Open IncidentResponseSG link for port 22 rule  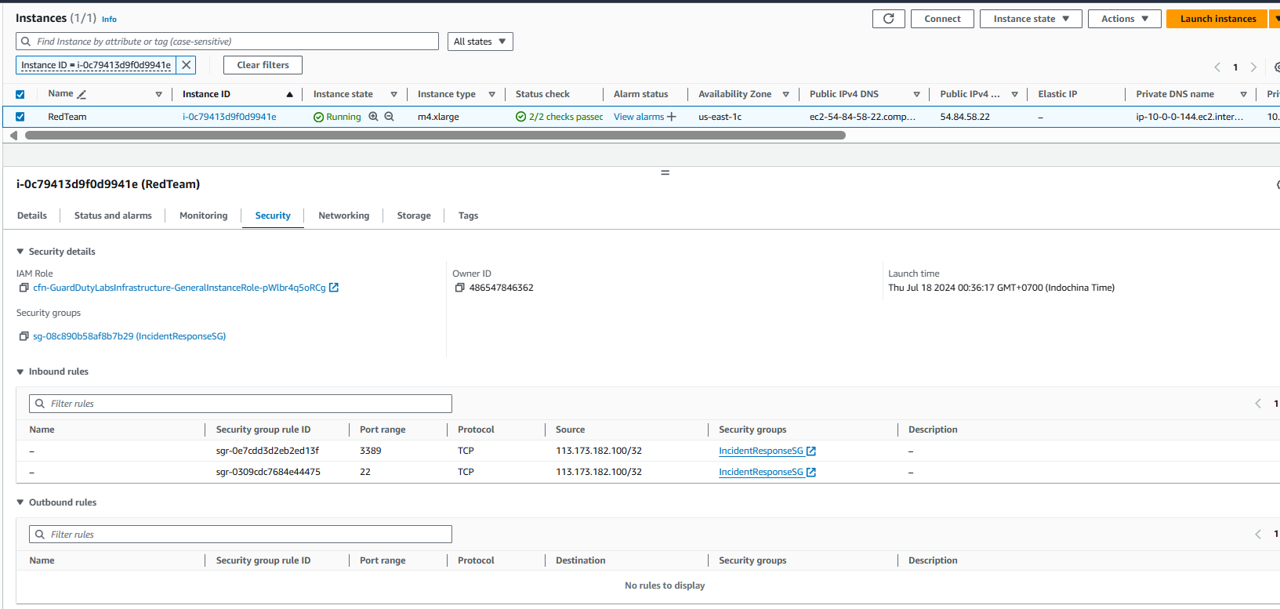(x=761, y=472)
